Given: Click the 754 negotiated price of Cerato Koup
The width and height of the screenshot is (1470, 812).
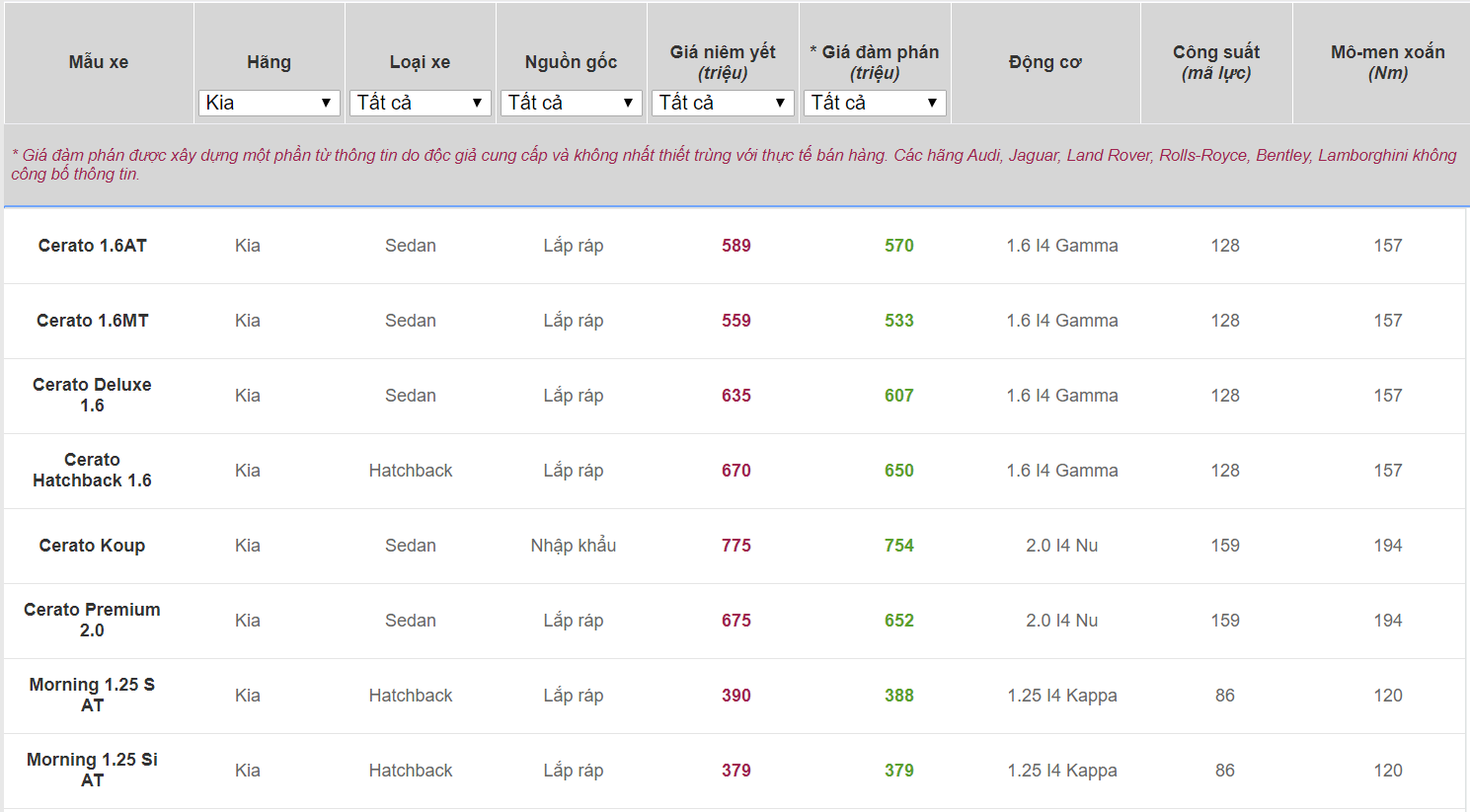Looking at the screenshot, I should [898, 546].
